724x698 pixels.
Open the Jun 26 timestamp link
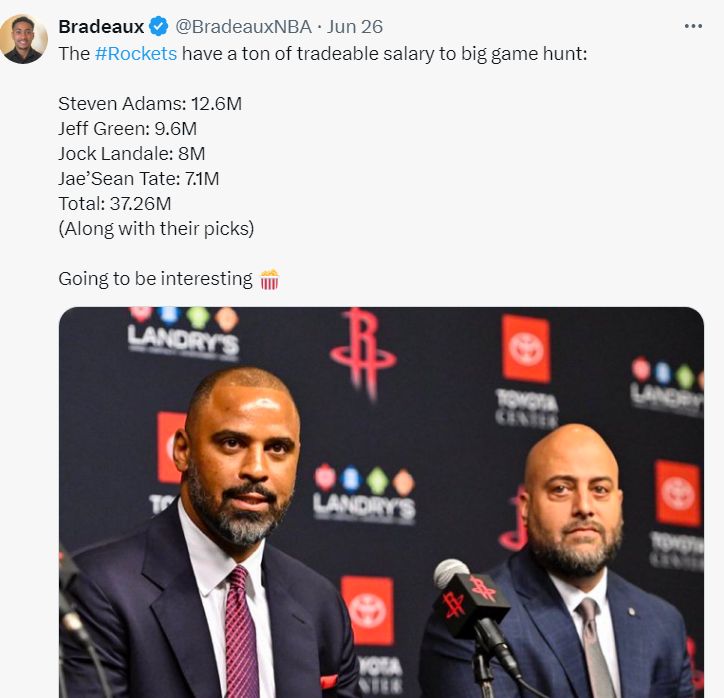[x=355, y=27]
